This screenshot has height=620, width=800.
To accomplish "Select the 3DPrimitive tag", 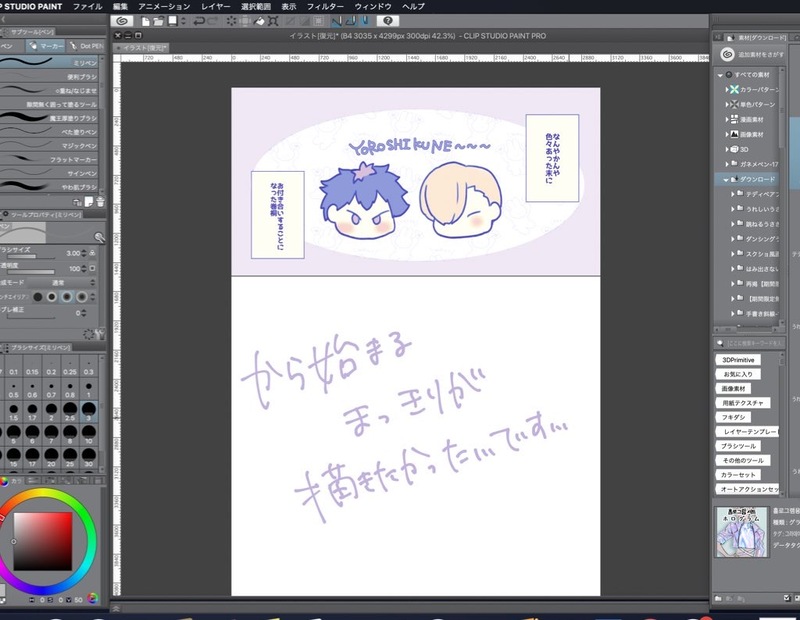I will (x=738, y=360).
